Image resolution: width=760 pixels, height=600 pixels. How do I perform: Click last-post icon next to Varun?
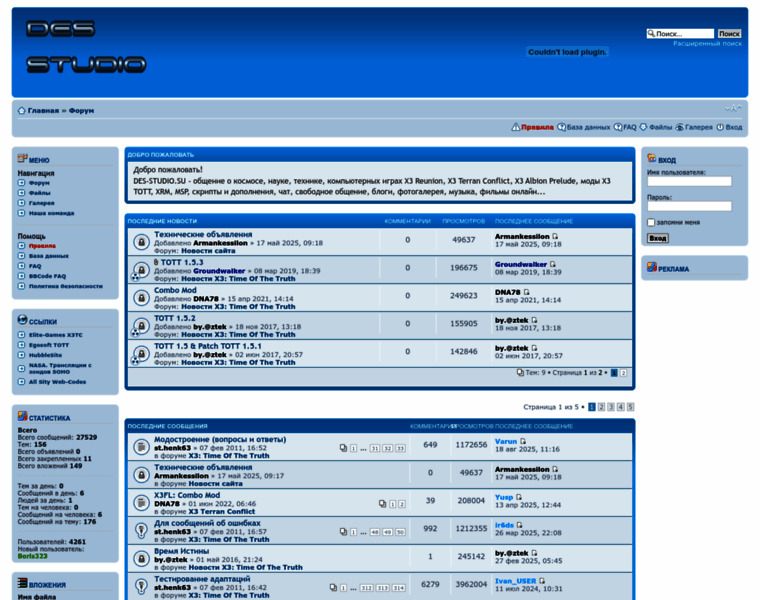pyautogui.click(x=523, y=442)
